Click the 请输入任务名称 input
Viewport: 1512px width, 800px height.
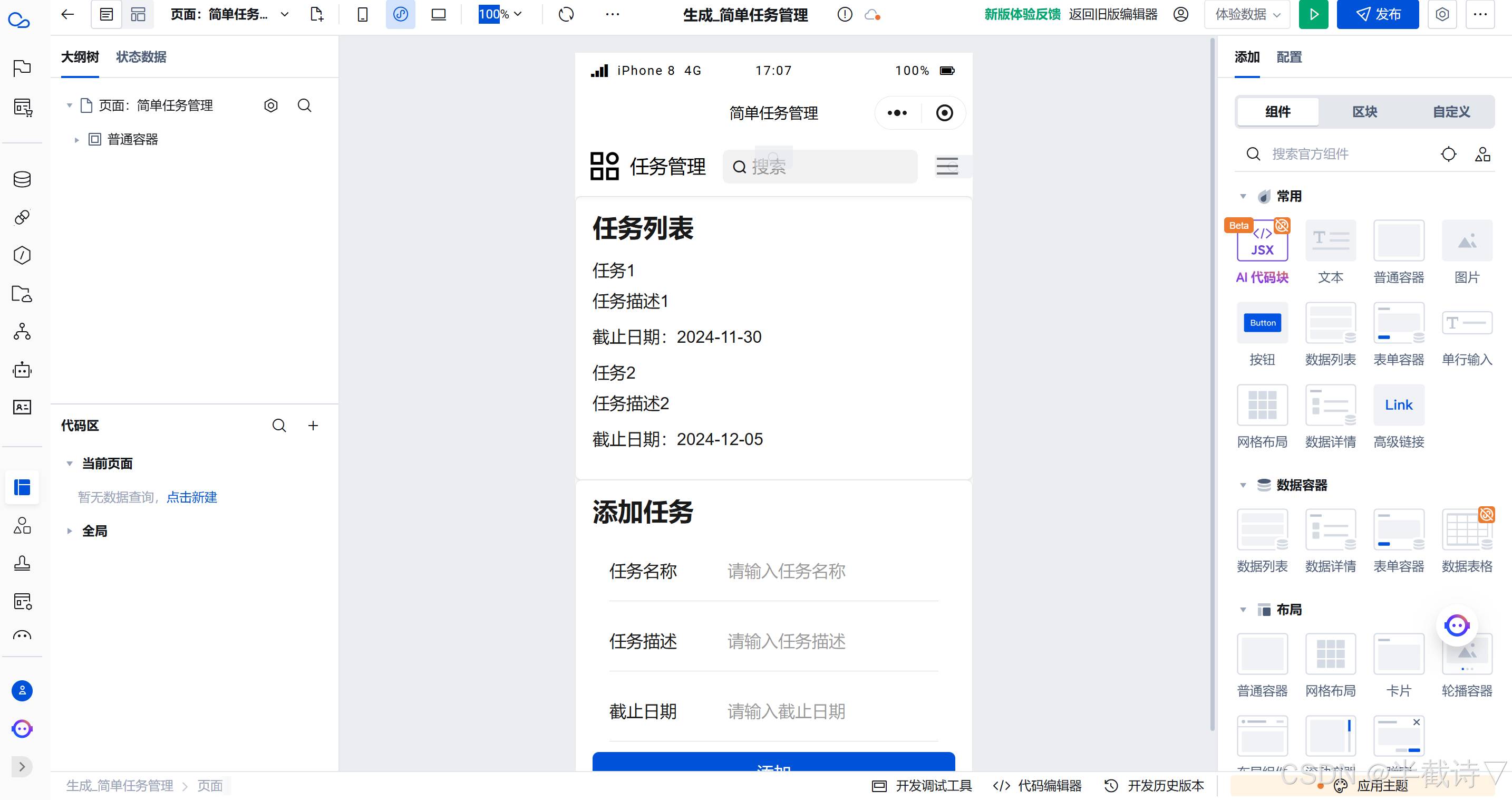click(832, 571)
